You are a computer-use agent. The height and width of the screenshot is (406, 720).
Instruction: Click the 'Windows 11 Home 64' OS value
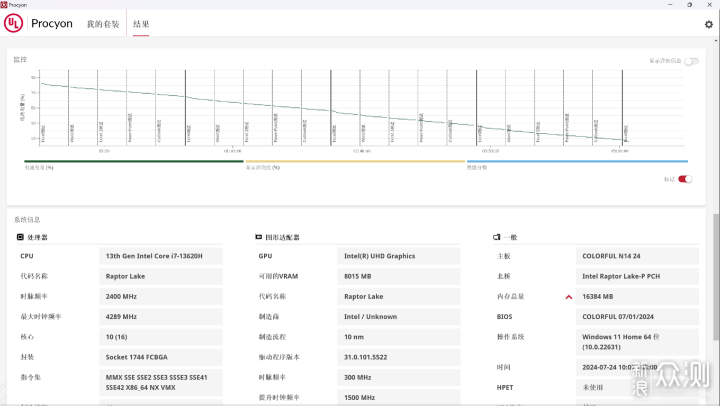click(x=637, y=342)
